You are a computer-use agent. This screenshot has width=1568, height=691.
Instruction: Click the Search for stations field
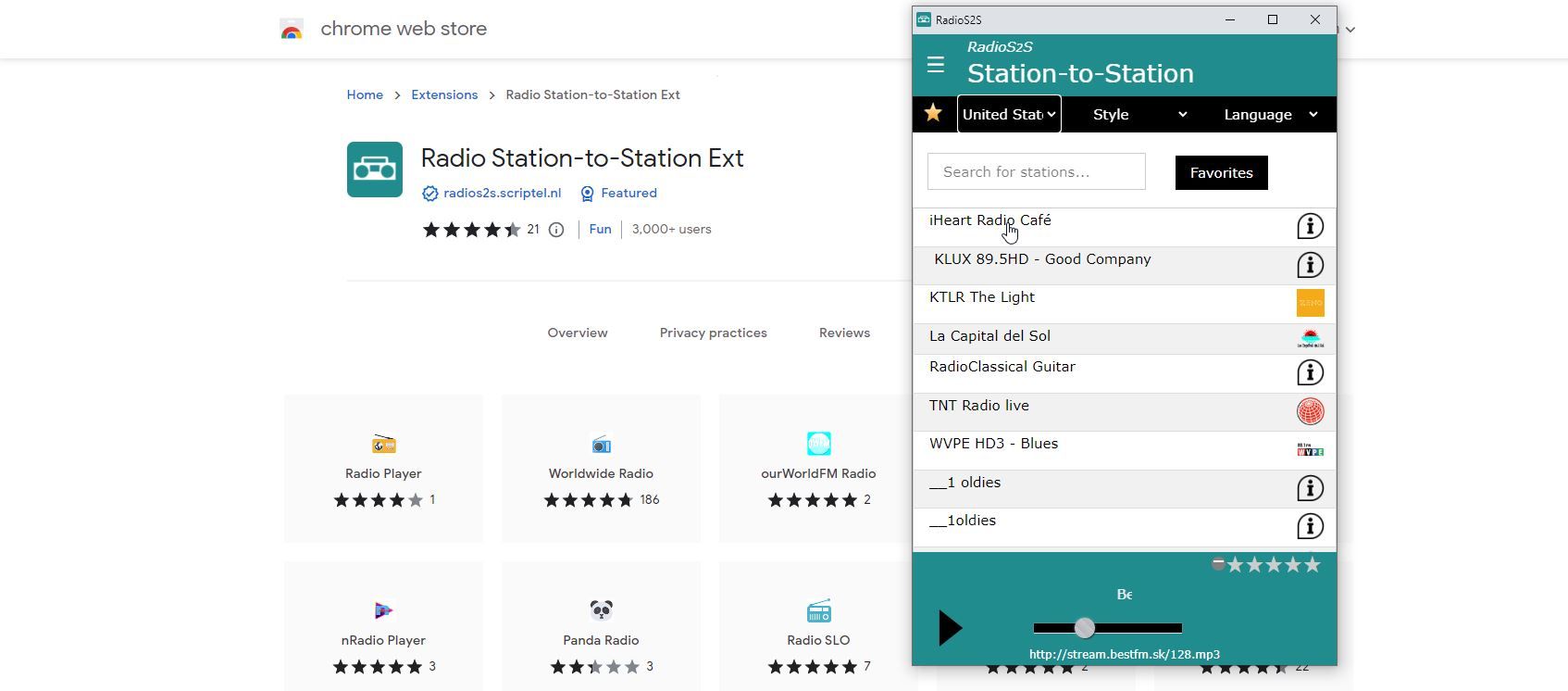click(1036, 171)
